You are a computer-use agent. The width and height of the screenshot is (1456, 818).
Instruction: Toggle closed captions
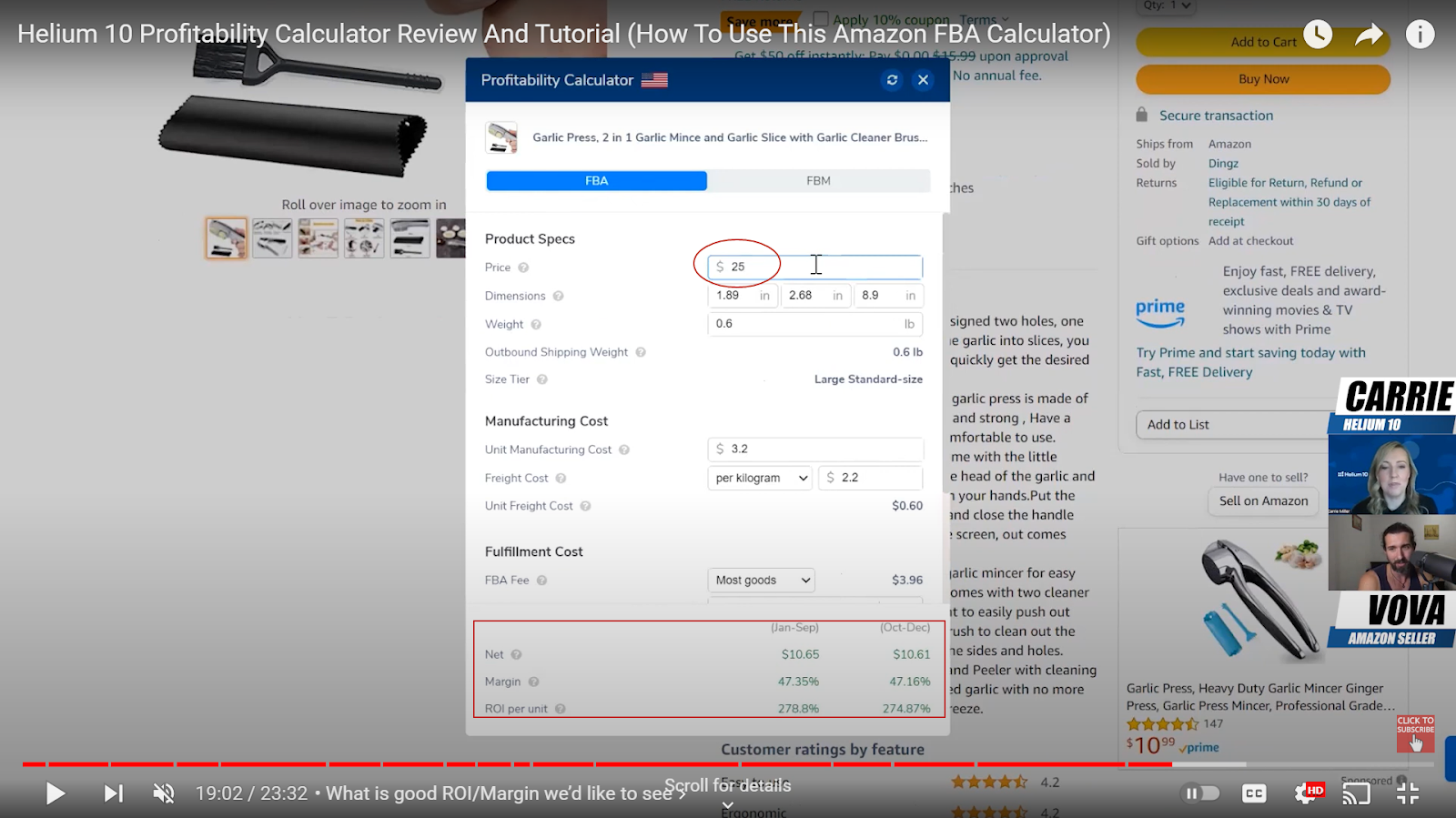(x=1254, y=793)
